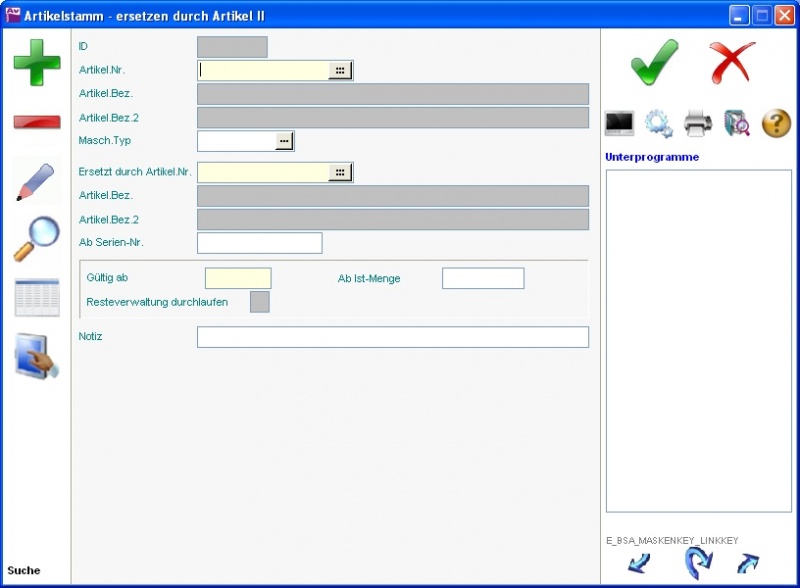Click the Ab Serien-Nr. input field
Image resolution: width=800 pixels, height=588 pixels.
[x=259, y=243]
